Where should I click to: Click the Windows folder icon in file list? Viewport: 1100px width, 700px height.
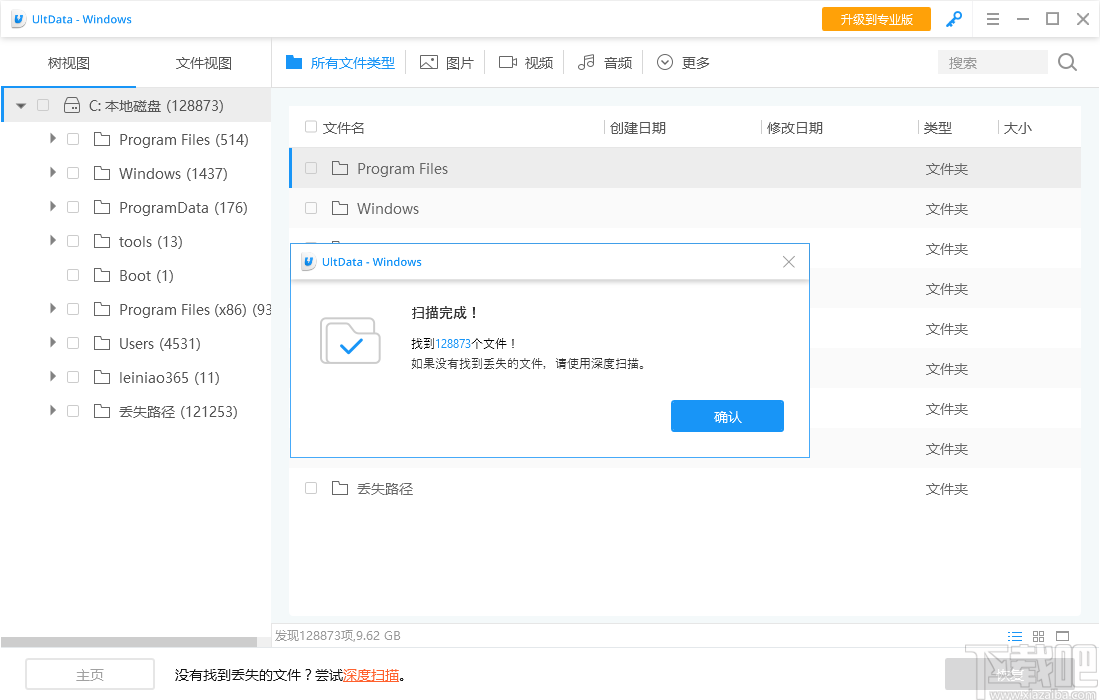tap(340, 208)
